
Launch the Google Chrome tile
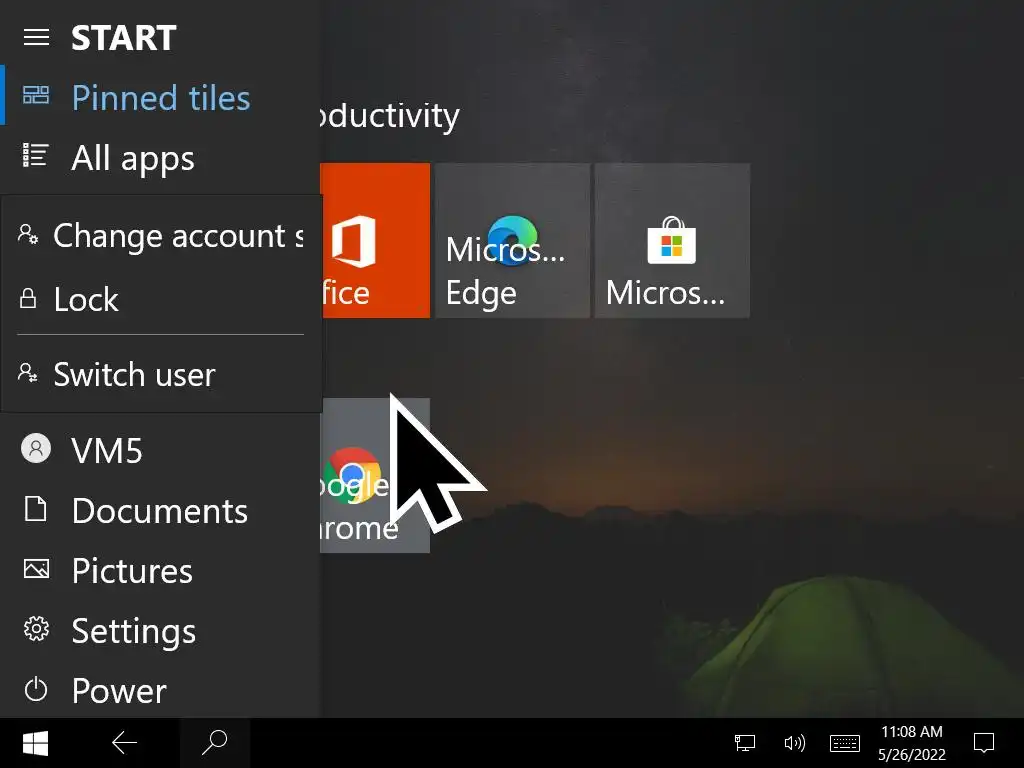(375, 475)
